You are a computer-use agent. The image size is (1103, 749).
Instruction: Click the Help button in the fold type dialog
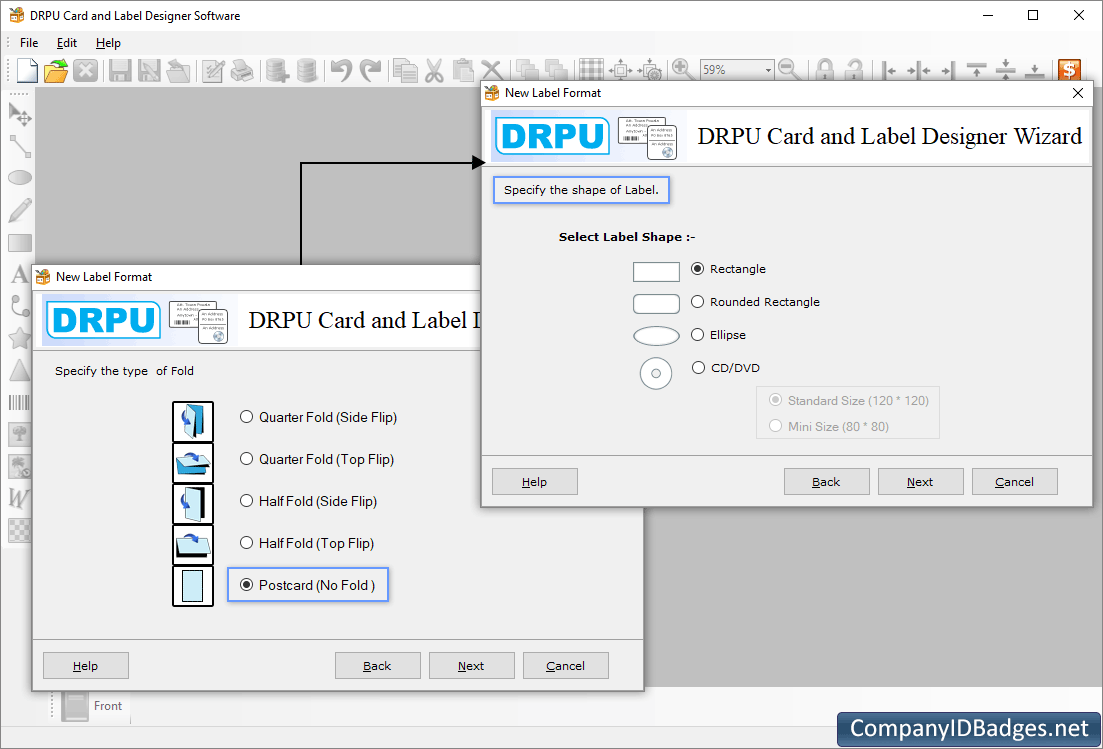86,666
